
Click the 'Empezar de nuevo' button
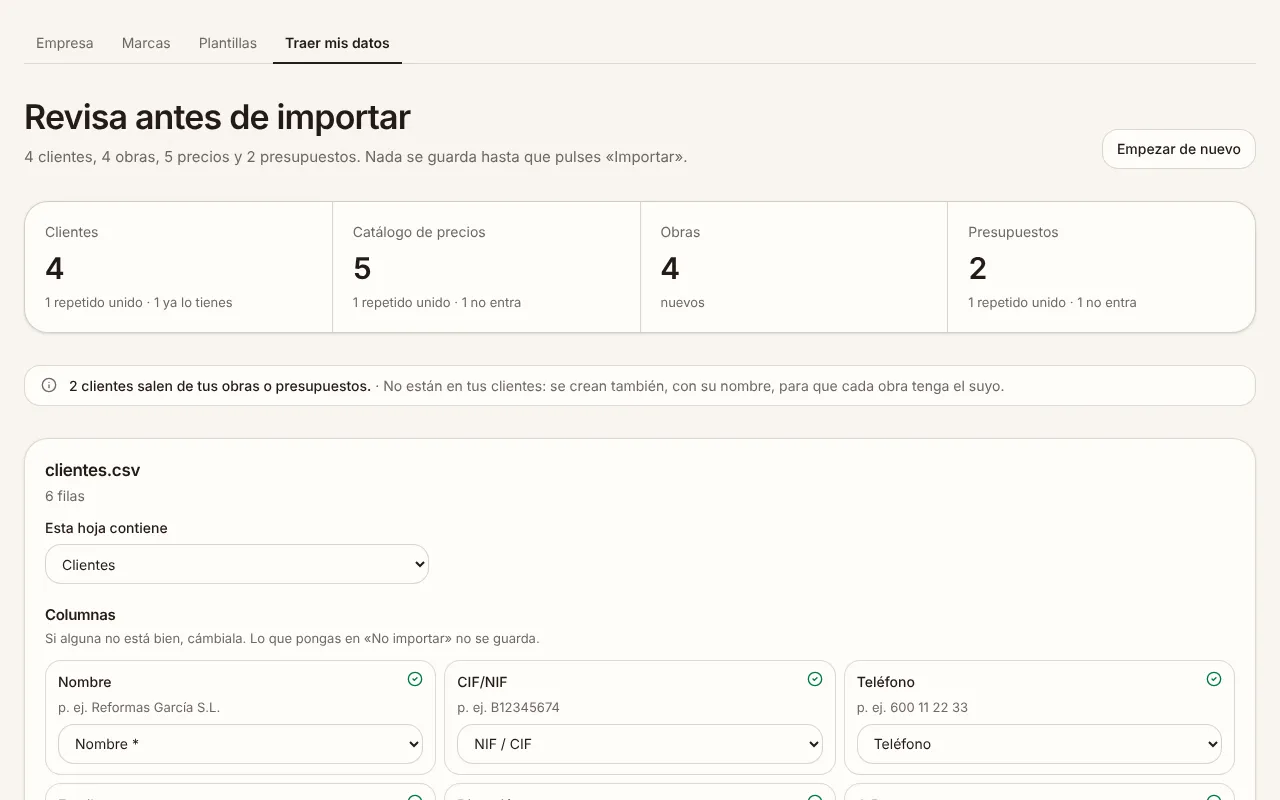coord(1179,149)
